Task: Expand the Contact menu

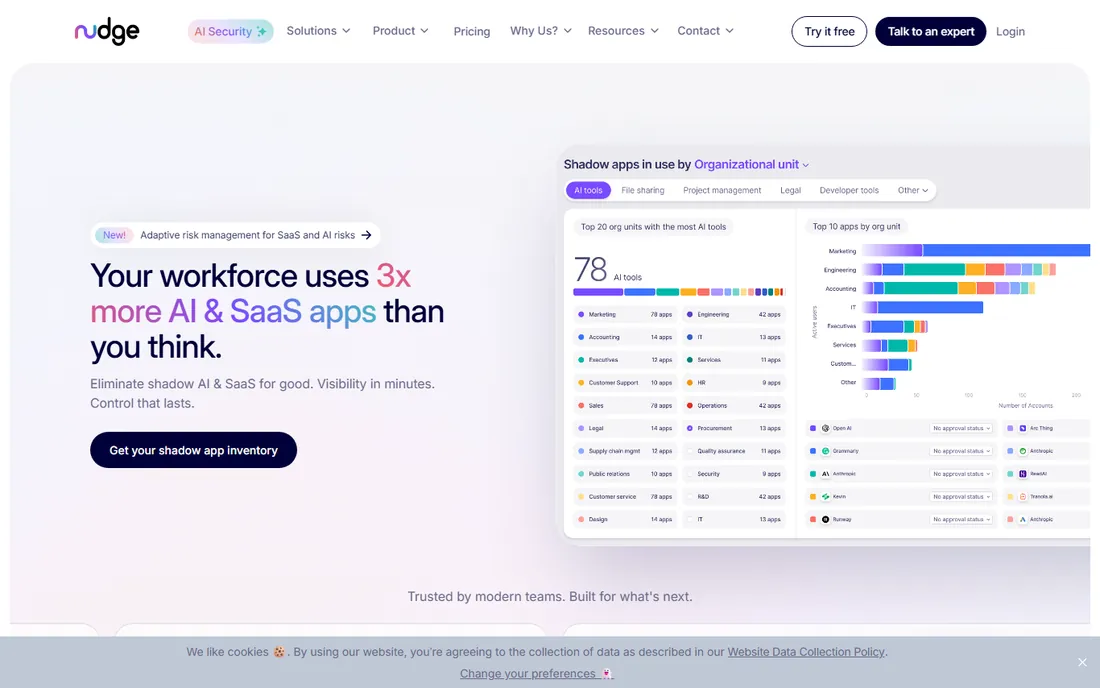Action: click(705, 31)
